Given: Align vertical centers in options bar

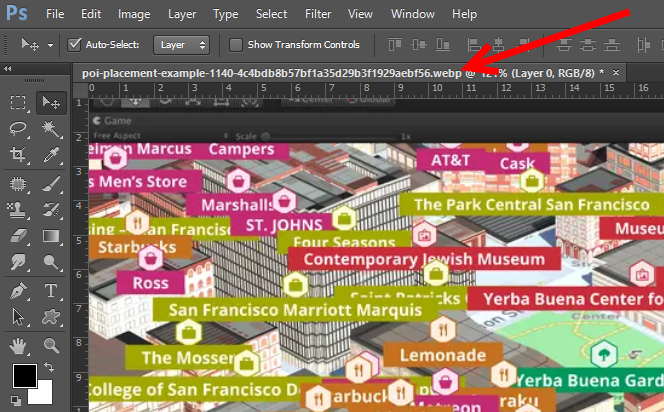Looking at the screenshot, I should [x=419, y=44].
